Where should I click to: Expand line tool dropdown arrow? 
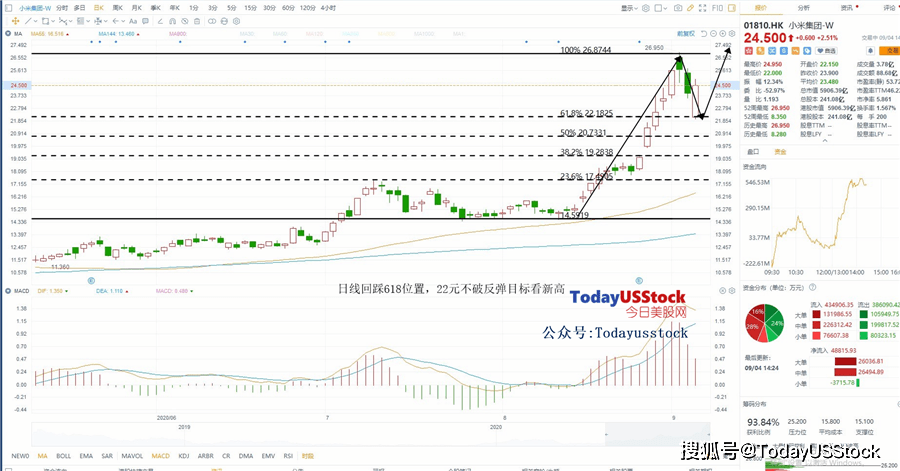pos(36,21)
